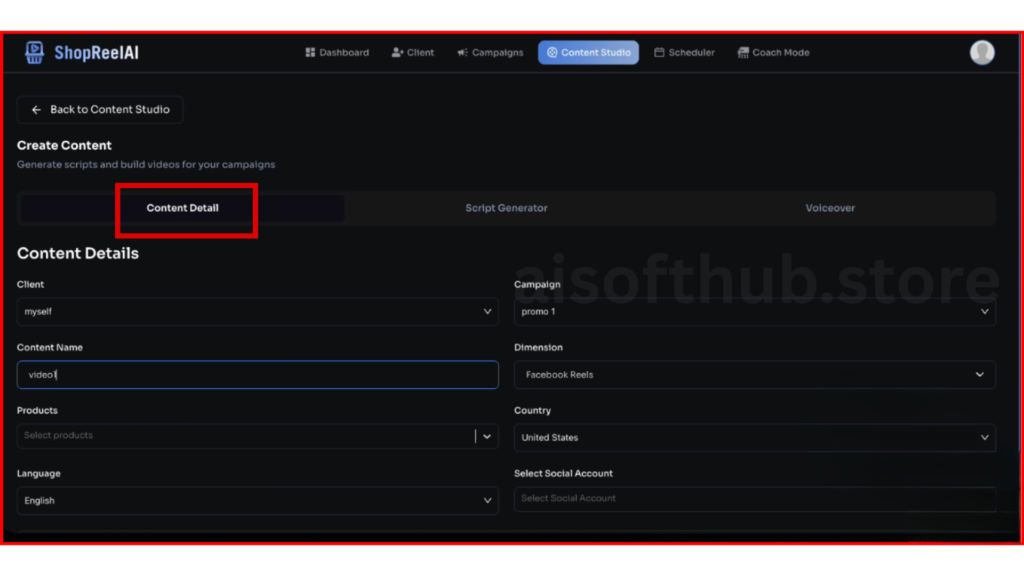Expand Dimension dropdown with Facebook Reels
This screenshot has height=576, width=1024.
[x=754, y=375]
